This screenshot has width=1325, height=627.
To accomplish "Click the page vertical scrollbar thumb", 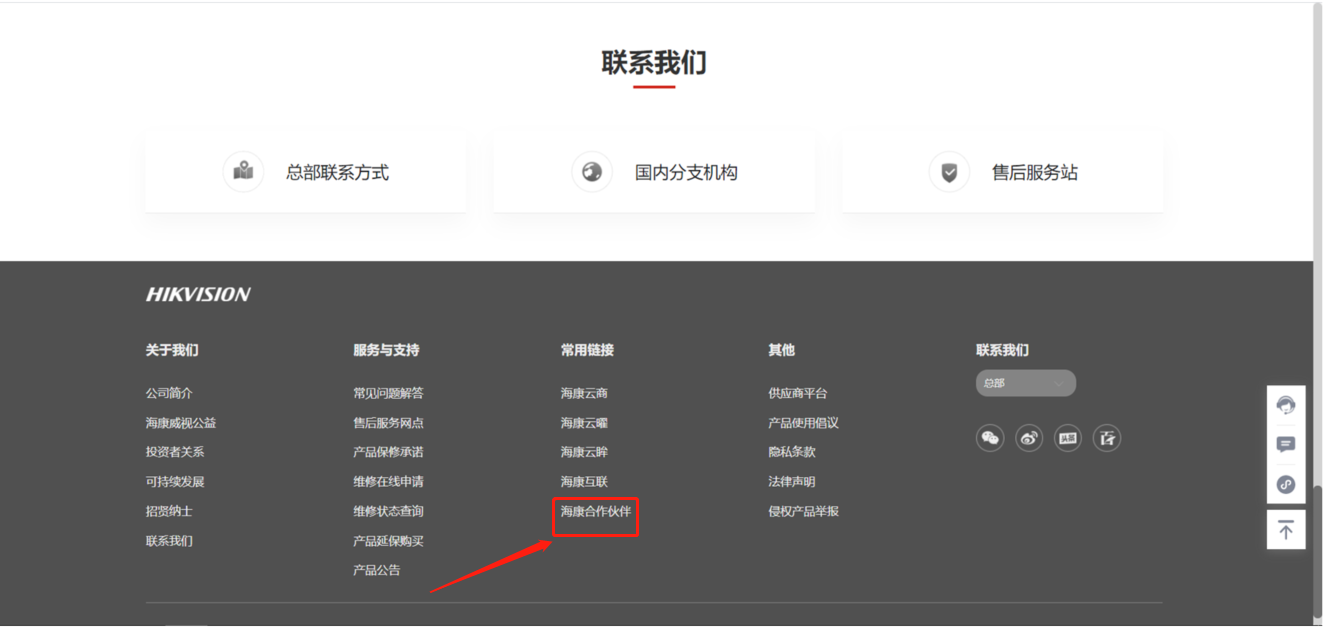I will click(x=1318, y=550).
